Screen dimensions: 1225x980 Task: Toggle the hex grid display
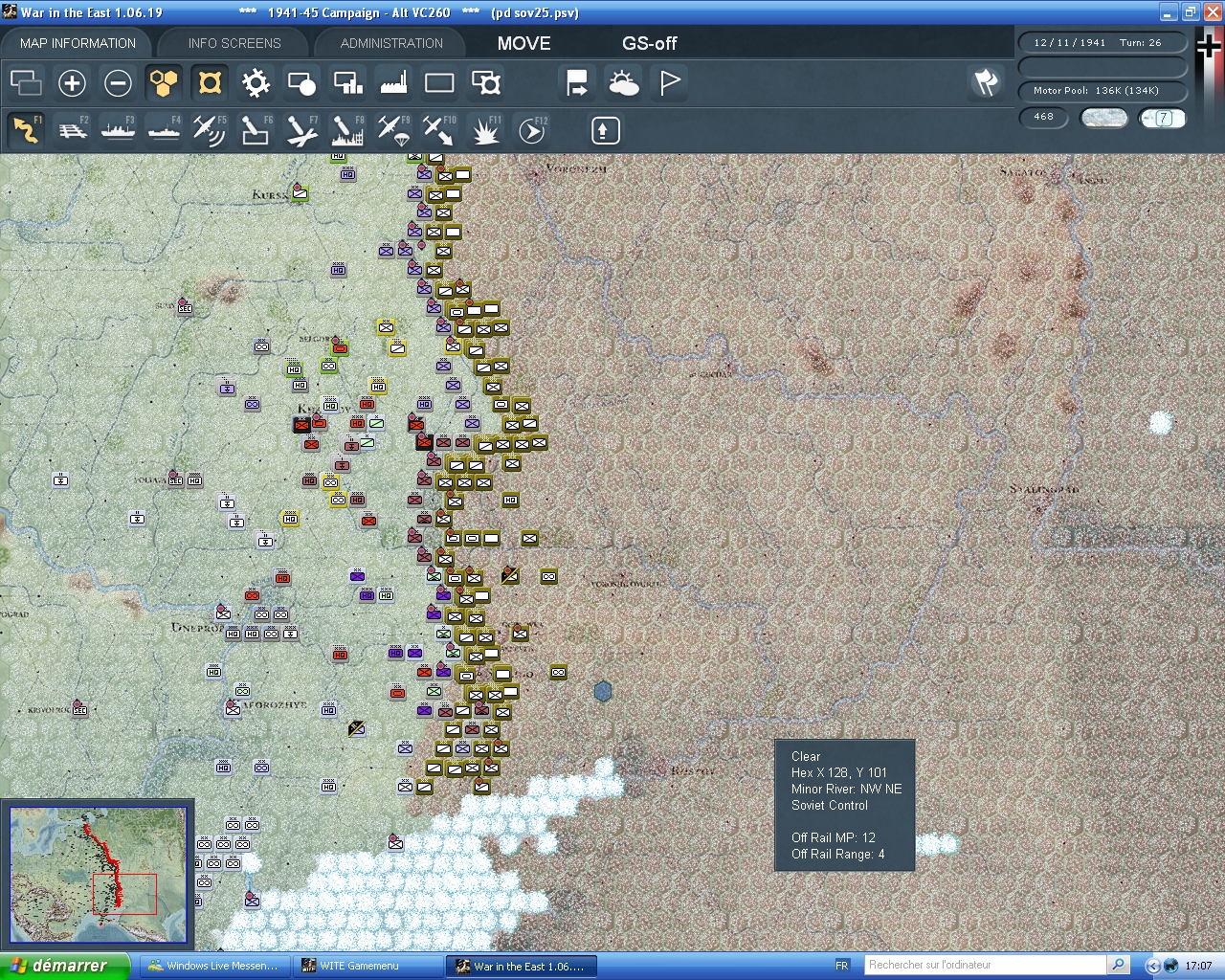[x=164, y=83]
